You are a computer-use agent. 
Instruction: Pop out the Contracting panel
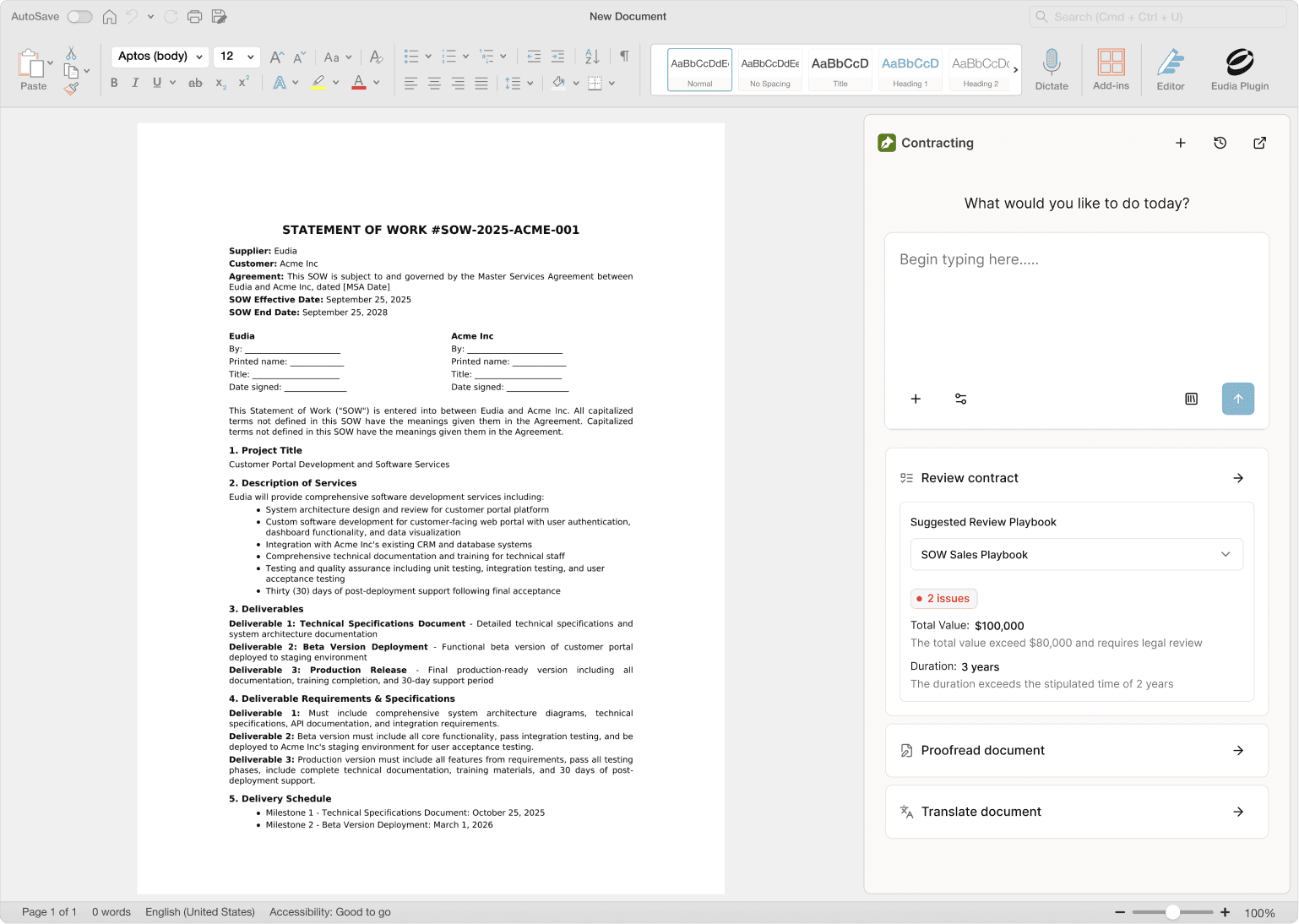pos(1259,143)
